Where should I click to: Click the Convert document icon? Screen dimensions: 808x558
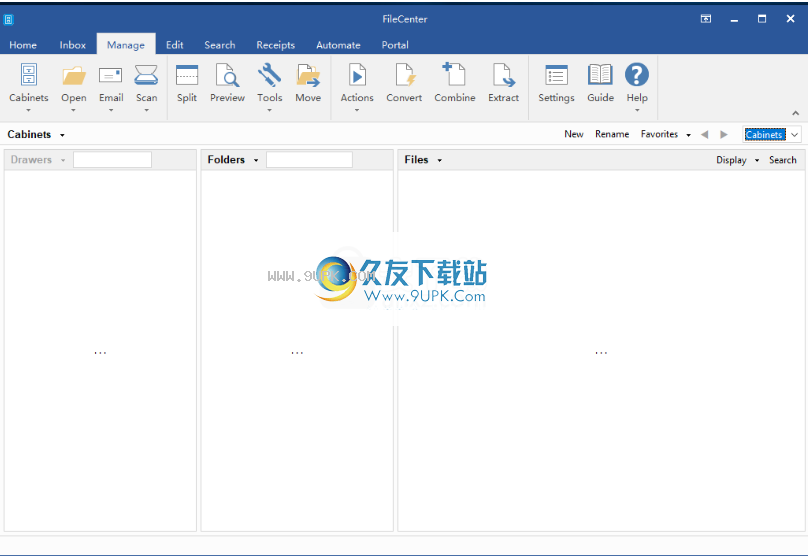tap(405, 75)
